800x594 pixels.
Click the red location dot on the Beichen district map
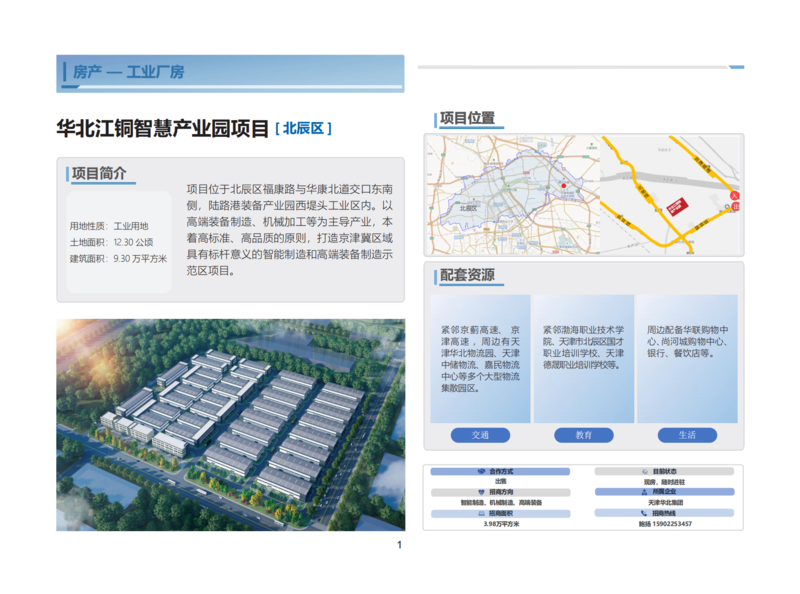pos(564,186)
